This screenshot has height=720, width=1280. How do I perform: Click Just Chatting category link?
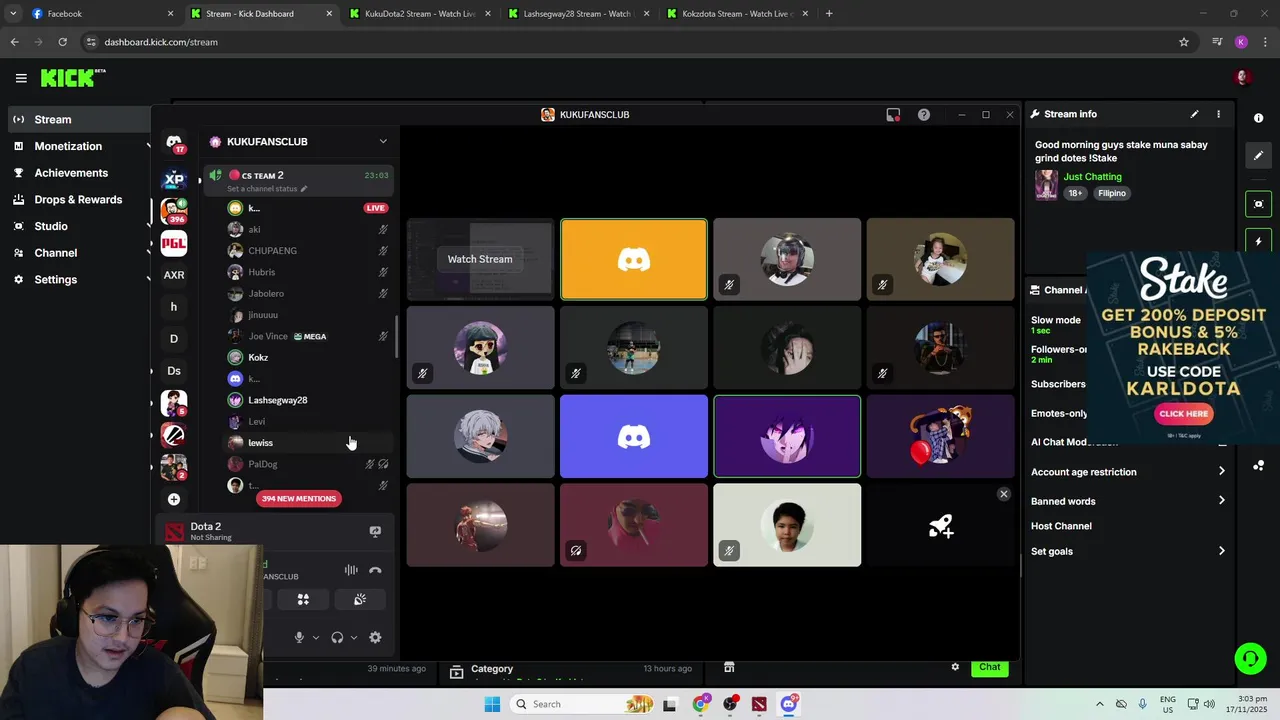click(x=1092, y=177)
